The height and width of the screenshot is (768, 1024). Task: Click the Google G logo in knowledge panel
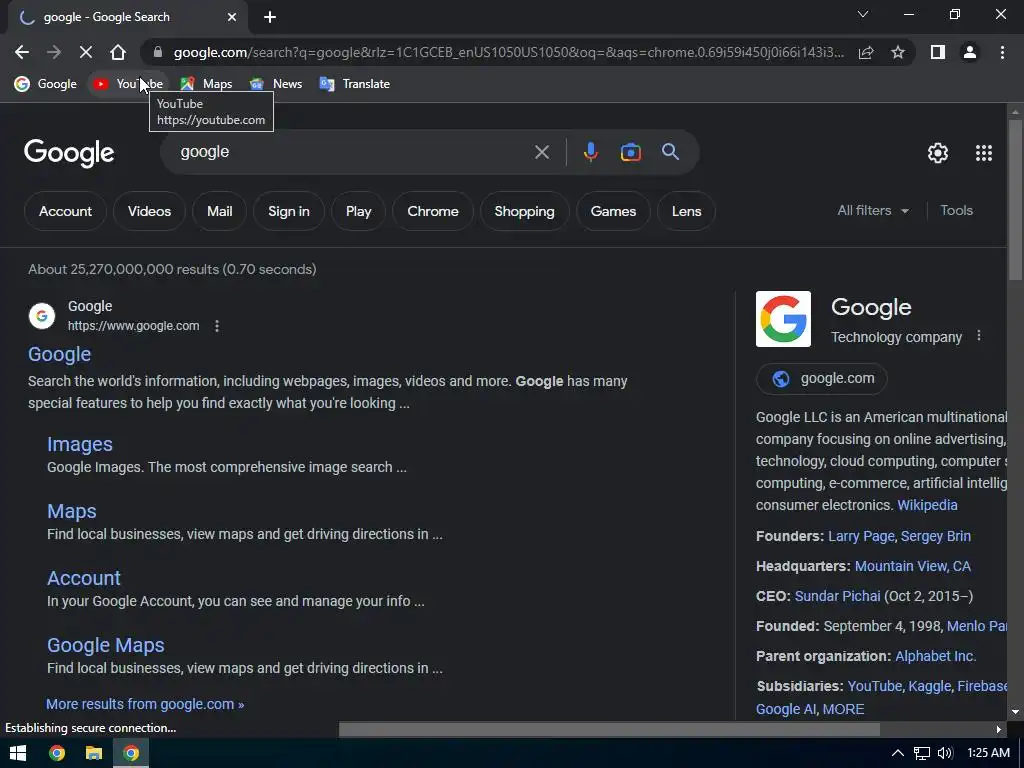[x=783, y=319]
